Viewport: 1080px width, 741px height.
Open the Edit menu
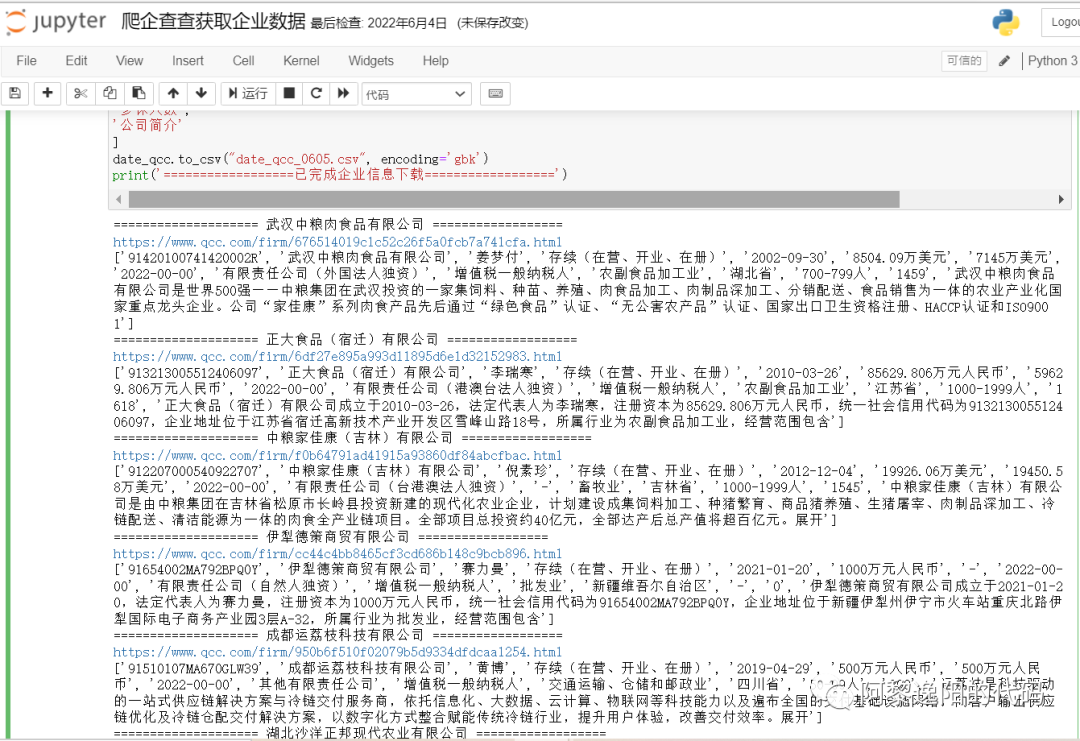point(76,61)
